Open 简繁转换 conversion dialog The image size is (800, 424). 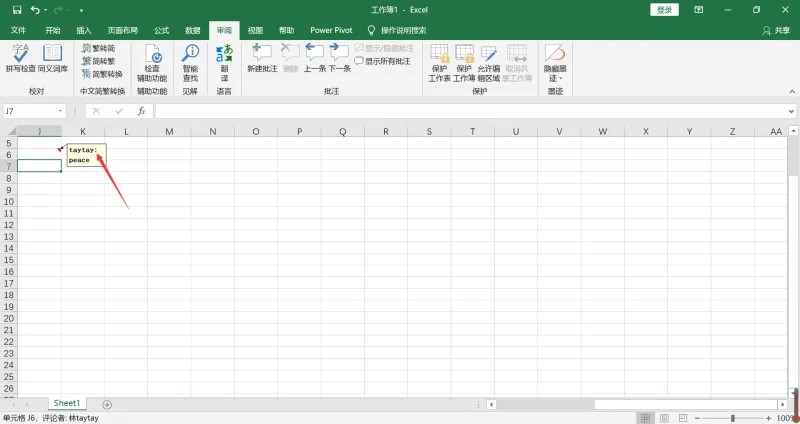pos(103,74)
